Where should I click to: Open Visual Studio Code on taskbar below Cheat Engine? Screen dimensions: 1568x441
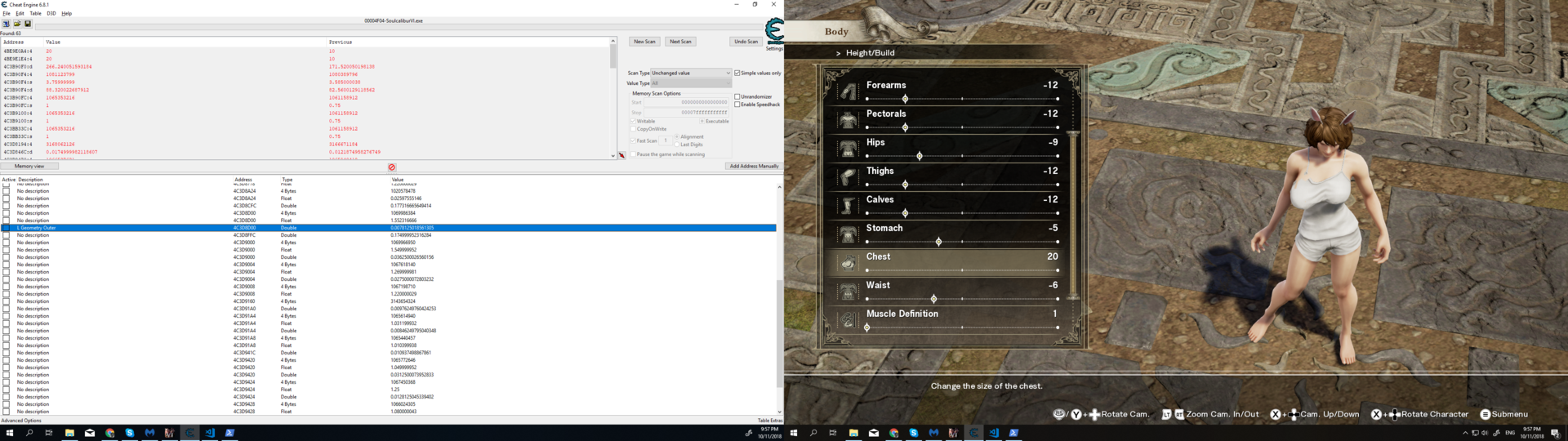[209, 433]
